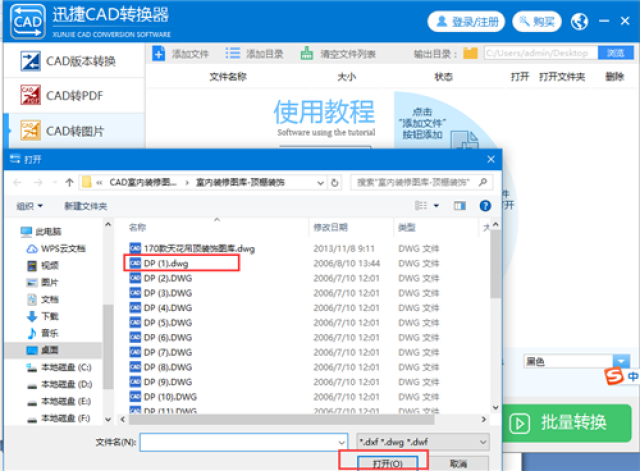Go back in the Open dialog

click(x=18, y=182)
